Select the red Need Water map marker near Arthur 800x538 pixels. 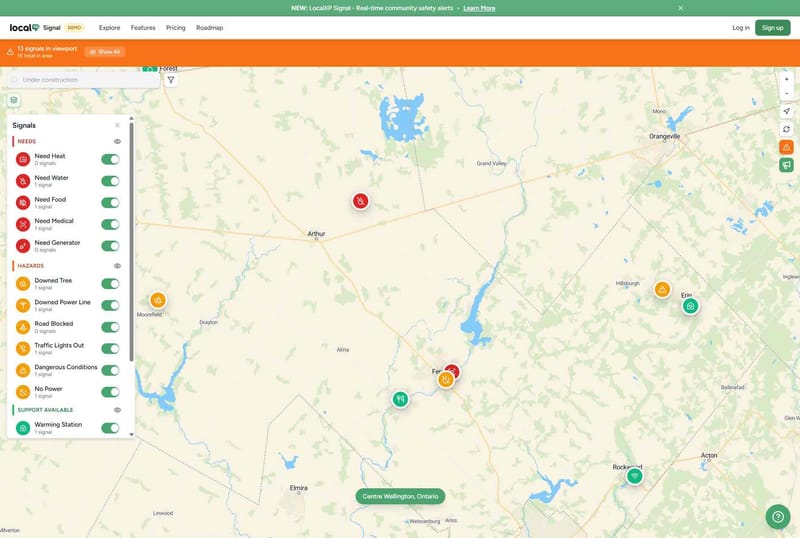click(361, 201)
